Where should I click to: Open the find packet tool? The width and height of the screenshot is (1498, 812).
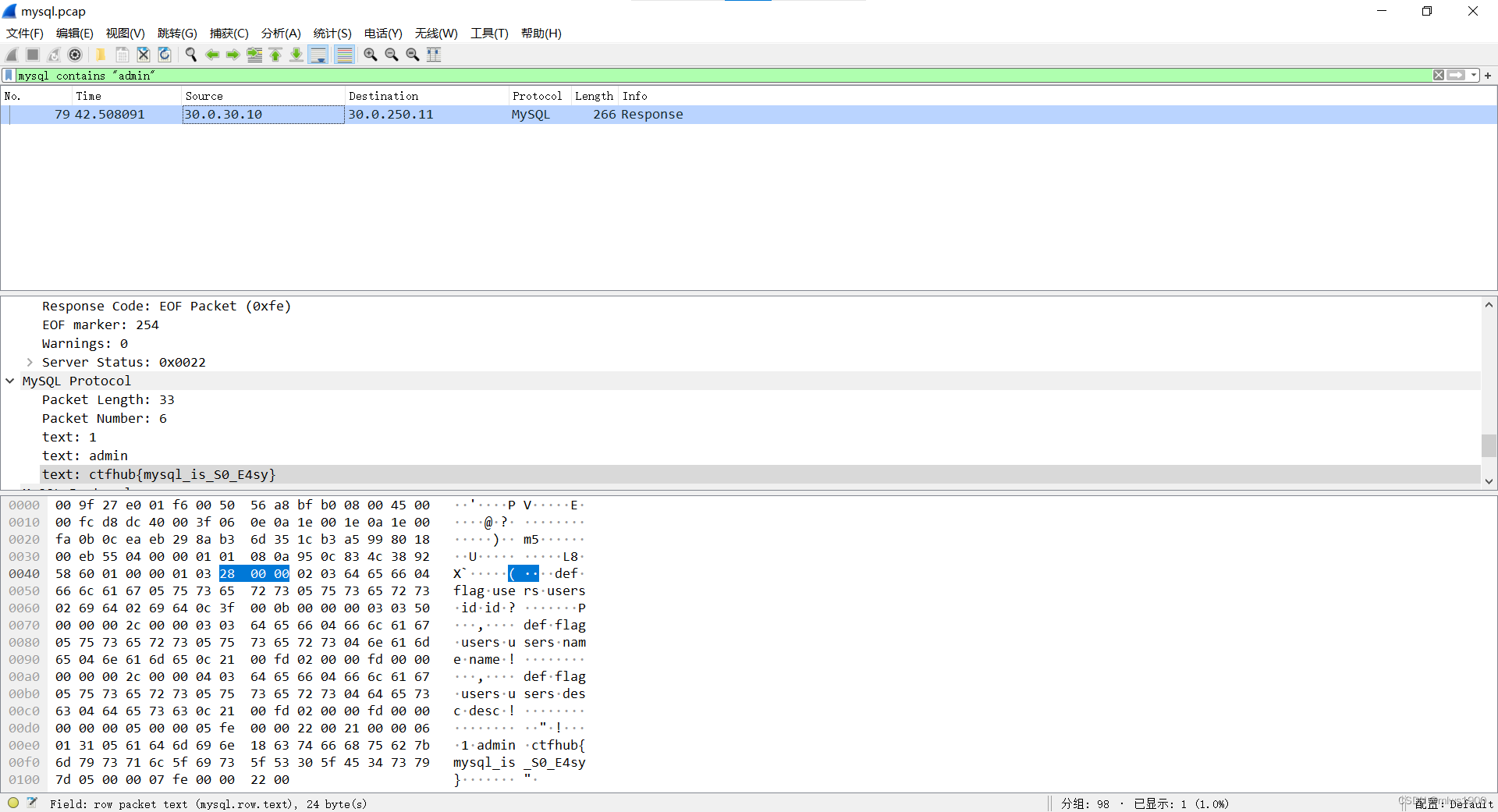(190, 55)
